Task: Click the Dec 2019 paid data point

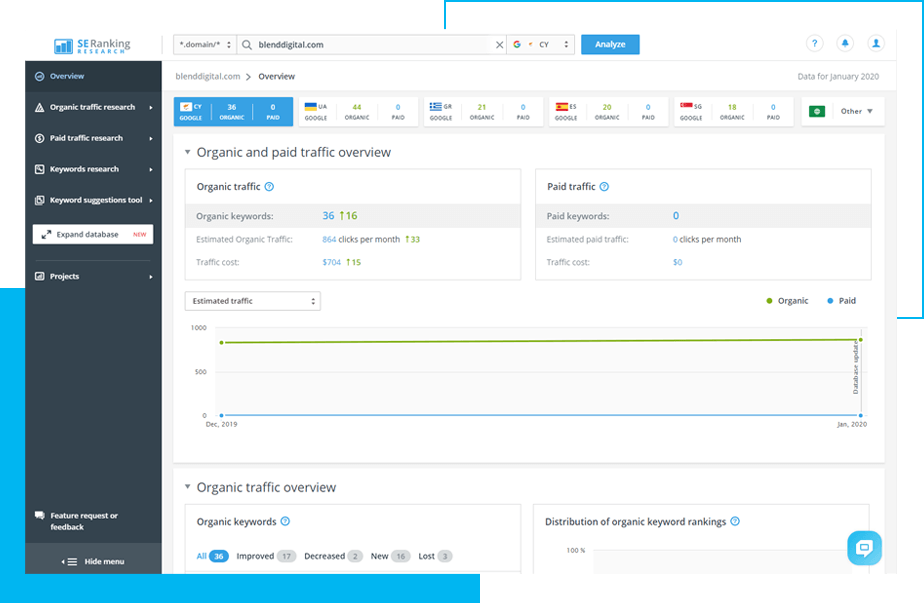Action: click(x=222, y=416)
